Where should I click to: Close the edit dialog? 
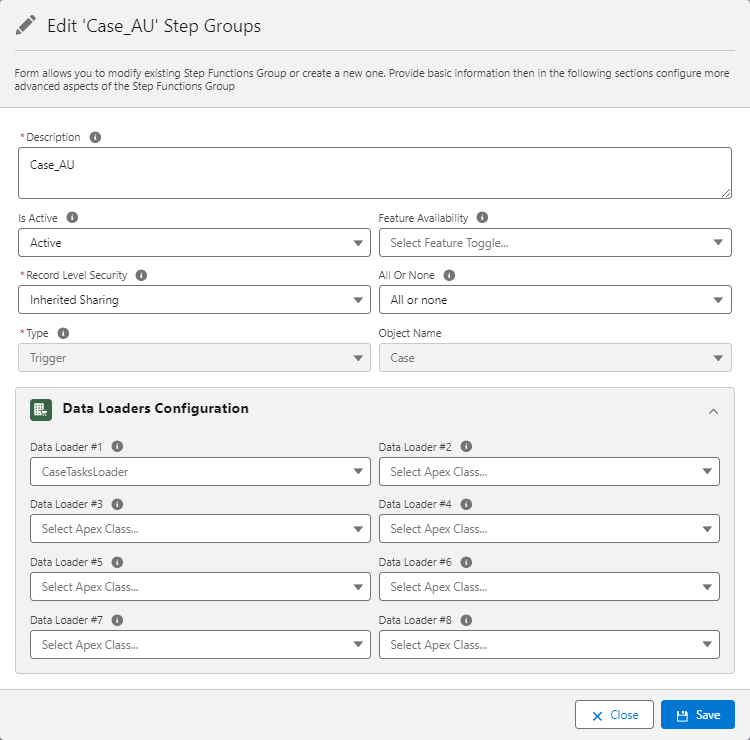tap(614, 715)
